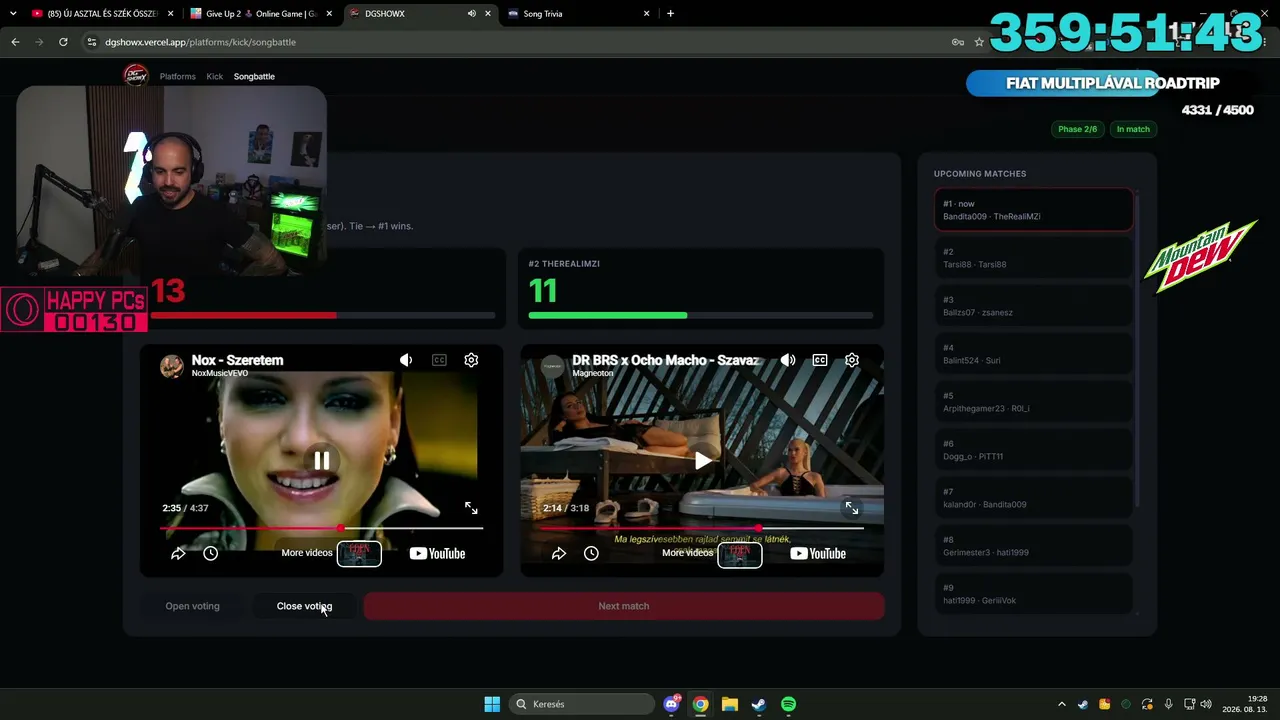Open More videos thumbnail on DR BRS player

740,553
